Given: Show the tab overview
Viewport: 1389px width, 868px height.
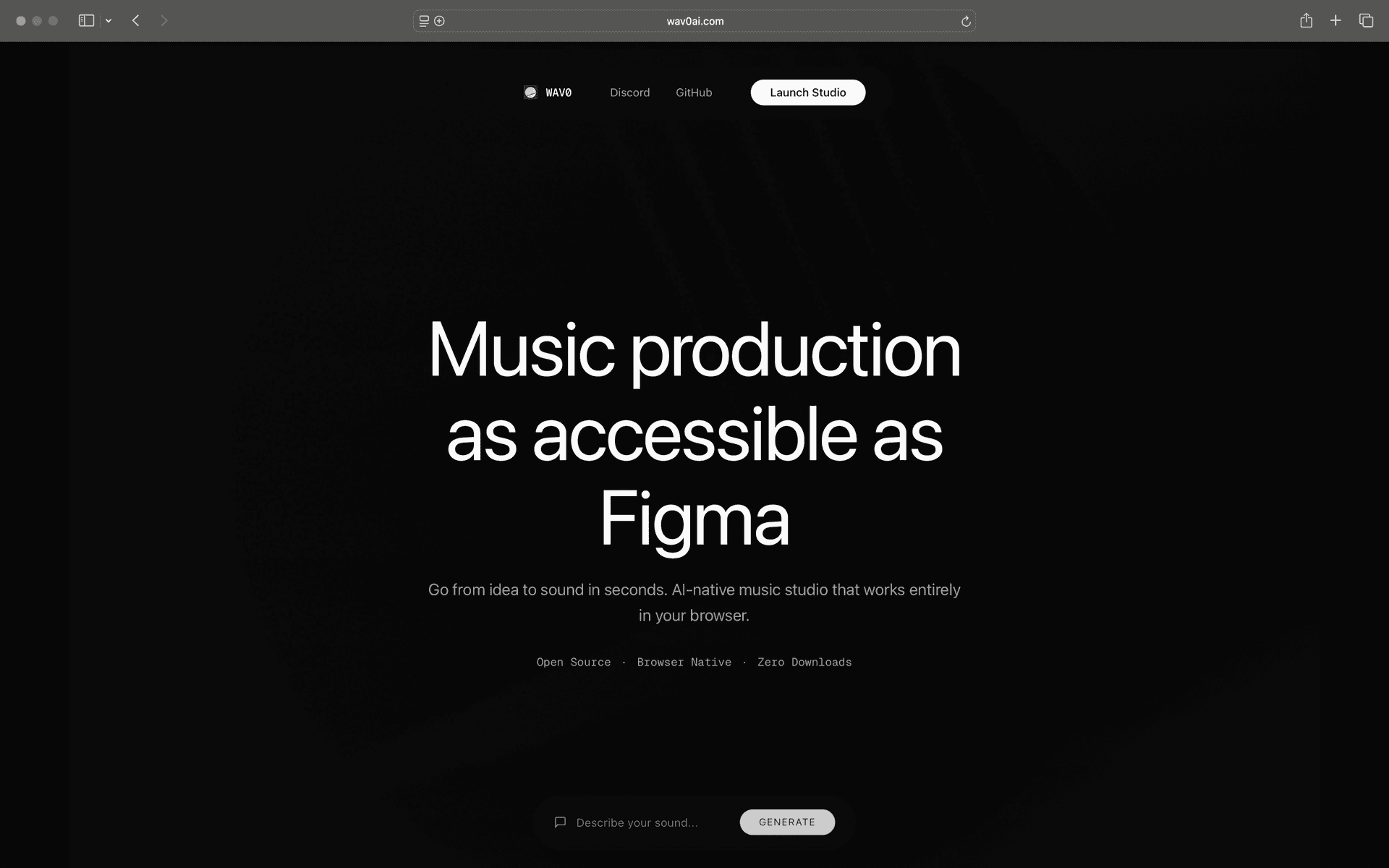Looking at the screenshot, I should click(1366, 20).
